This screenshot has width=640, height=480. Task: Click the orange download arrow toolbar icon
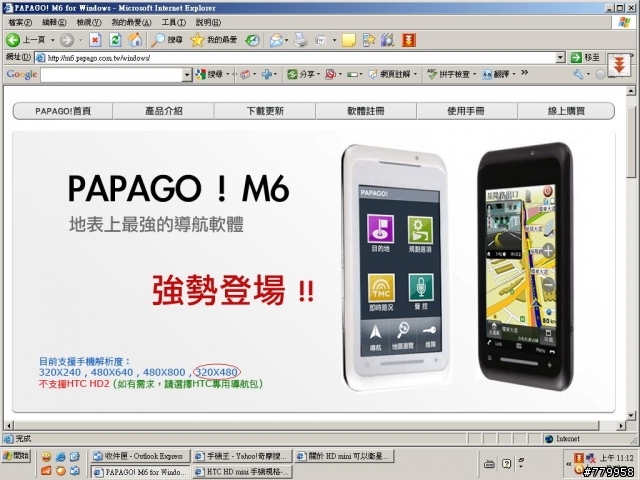click(x=409, y=40)
